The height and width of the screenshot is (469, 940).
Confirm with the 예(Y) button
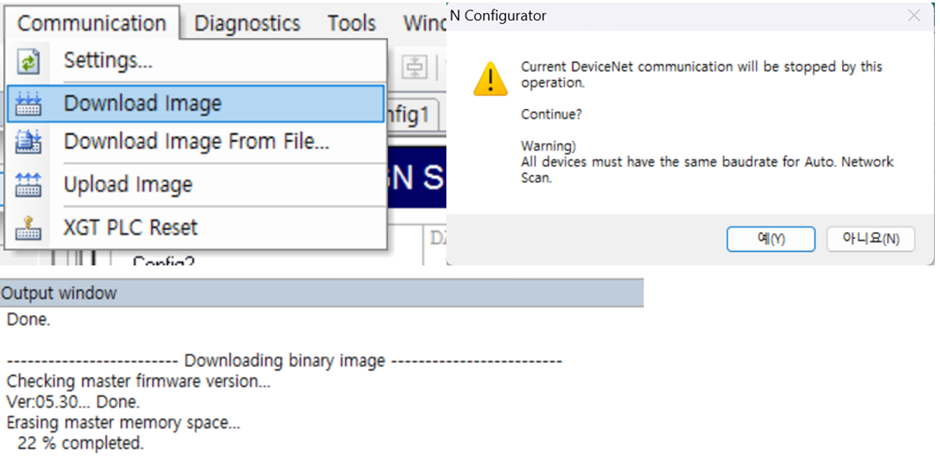tap(770, 239)
